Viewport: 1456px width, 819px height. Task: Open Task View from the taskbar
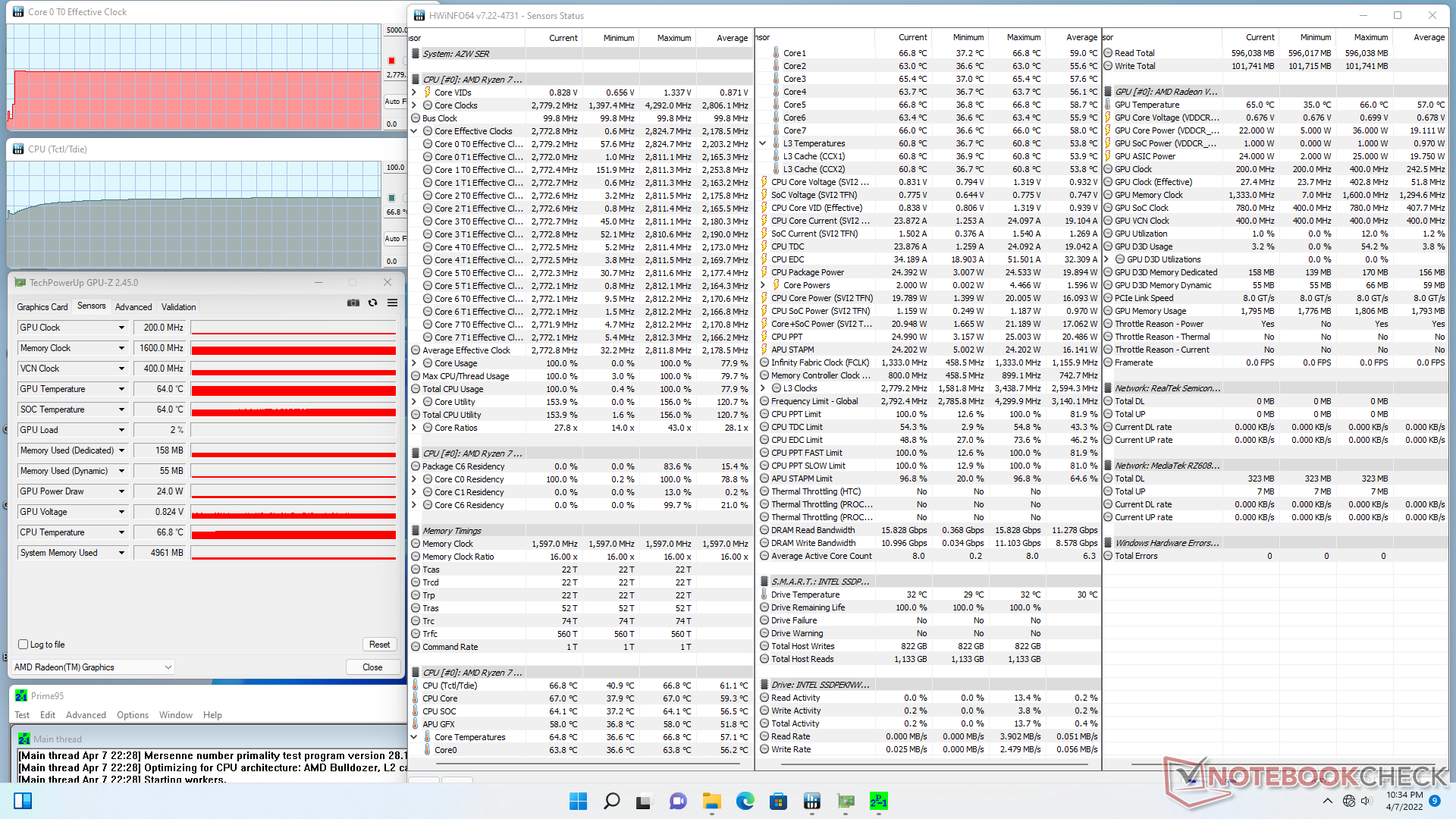[x=645, y=801]
